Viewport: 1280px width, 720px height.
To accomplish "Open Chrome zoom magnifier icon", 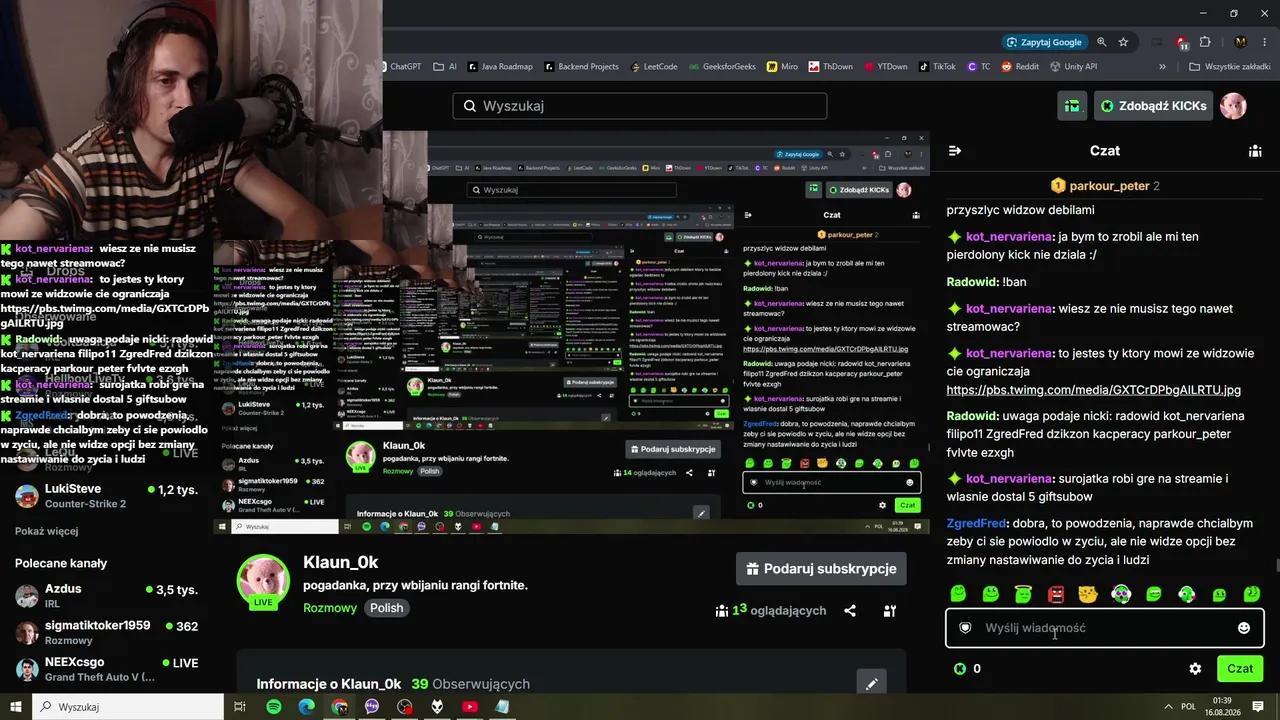I will pos(1102,42).
